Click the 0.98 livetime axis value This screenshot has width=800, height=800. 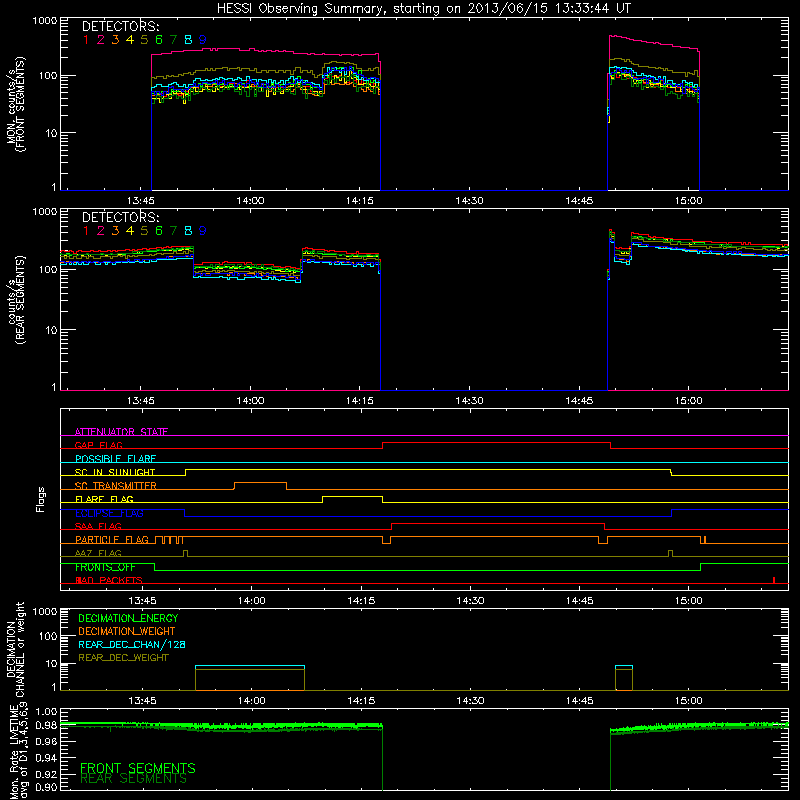click(x=46, y=725)
